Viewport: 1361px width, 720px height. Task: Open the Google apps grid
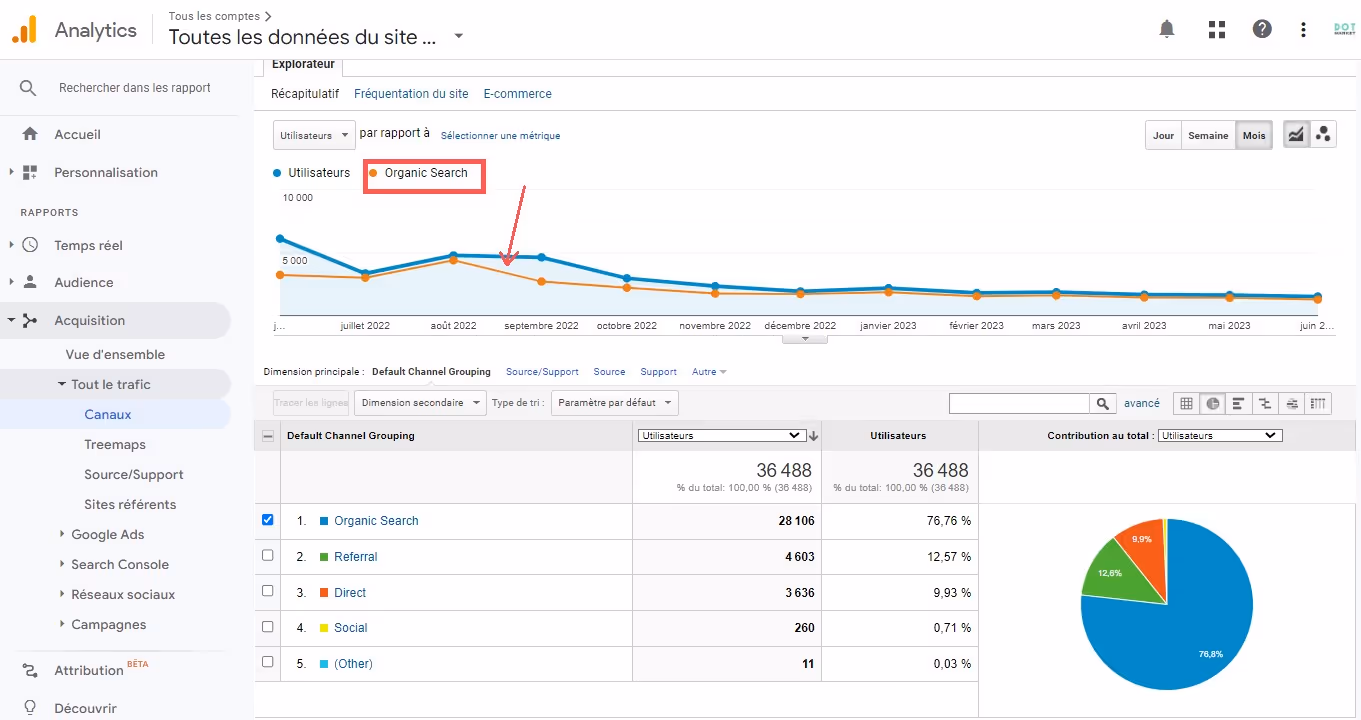(1216, 29)
